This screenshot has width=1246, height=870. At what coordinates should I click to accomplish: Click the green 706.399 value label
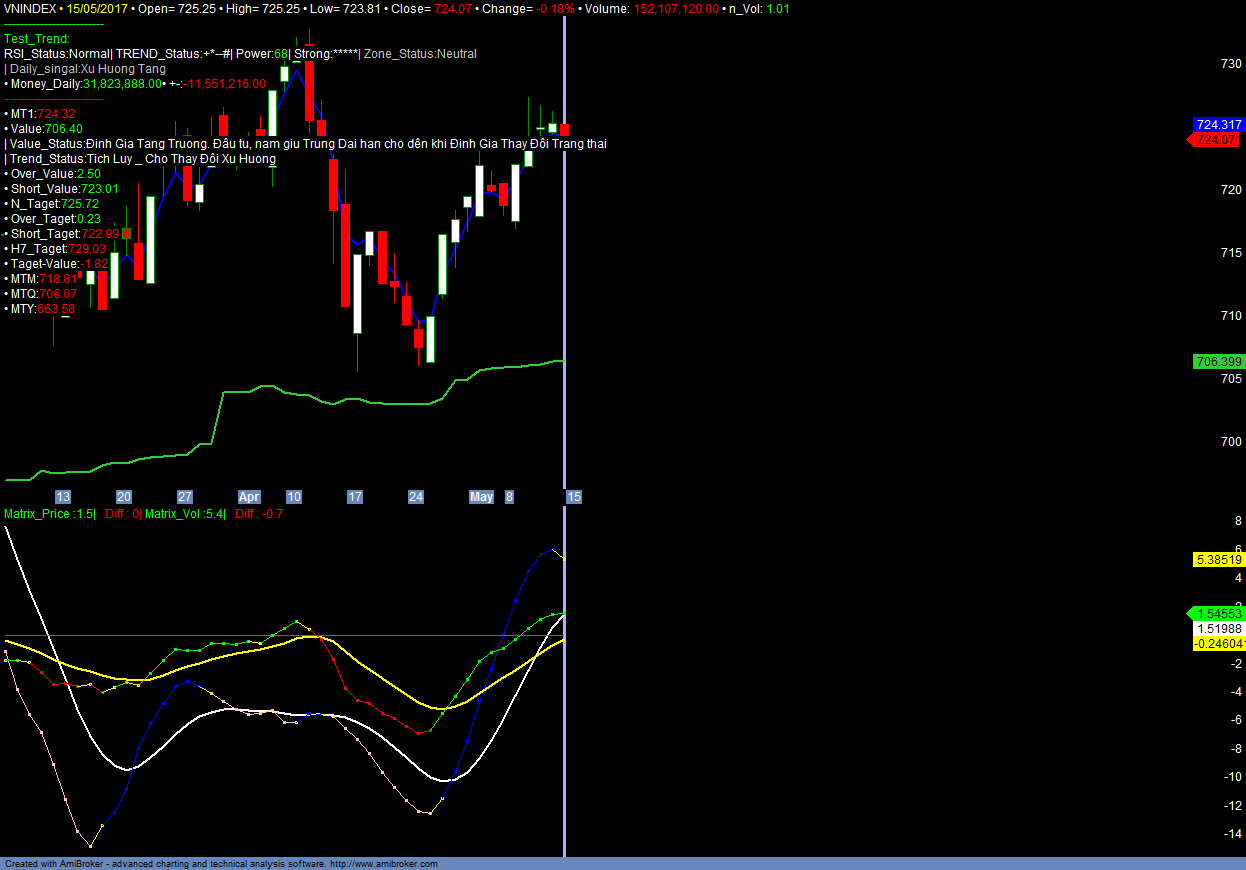coord(1218,361)
